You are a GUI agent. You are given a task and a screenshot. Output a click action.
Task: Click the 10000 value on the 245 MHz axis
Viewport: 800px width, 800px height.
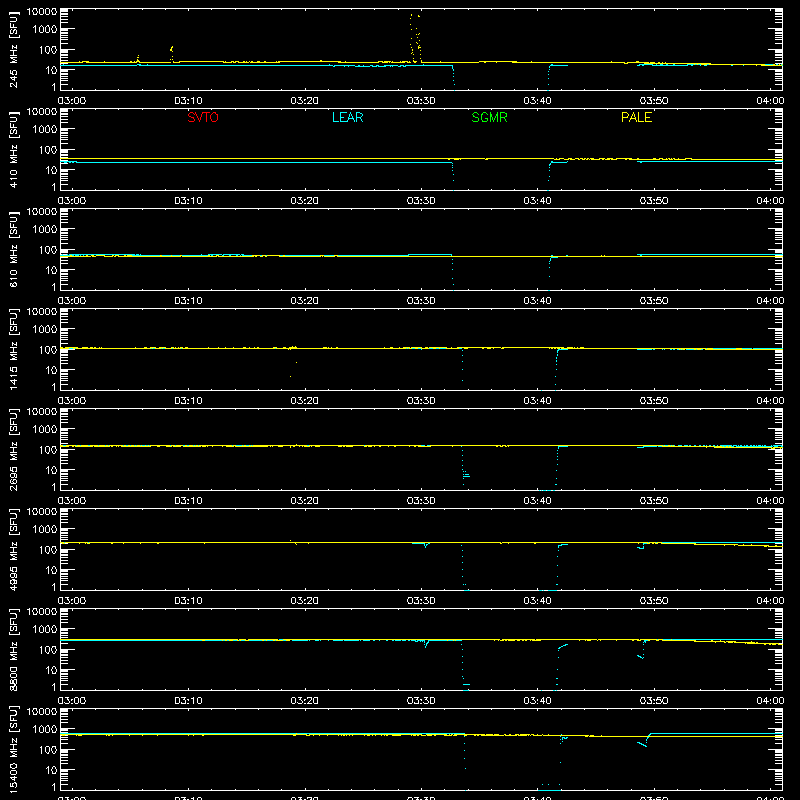coord(42,11)
